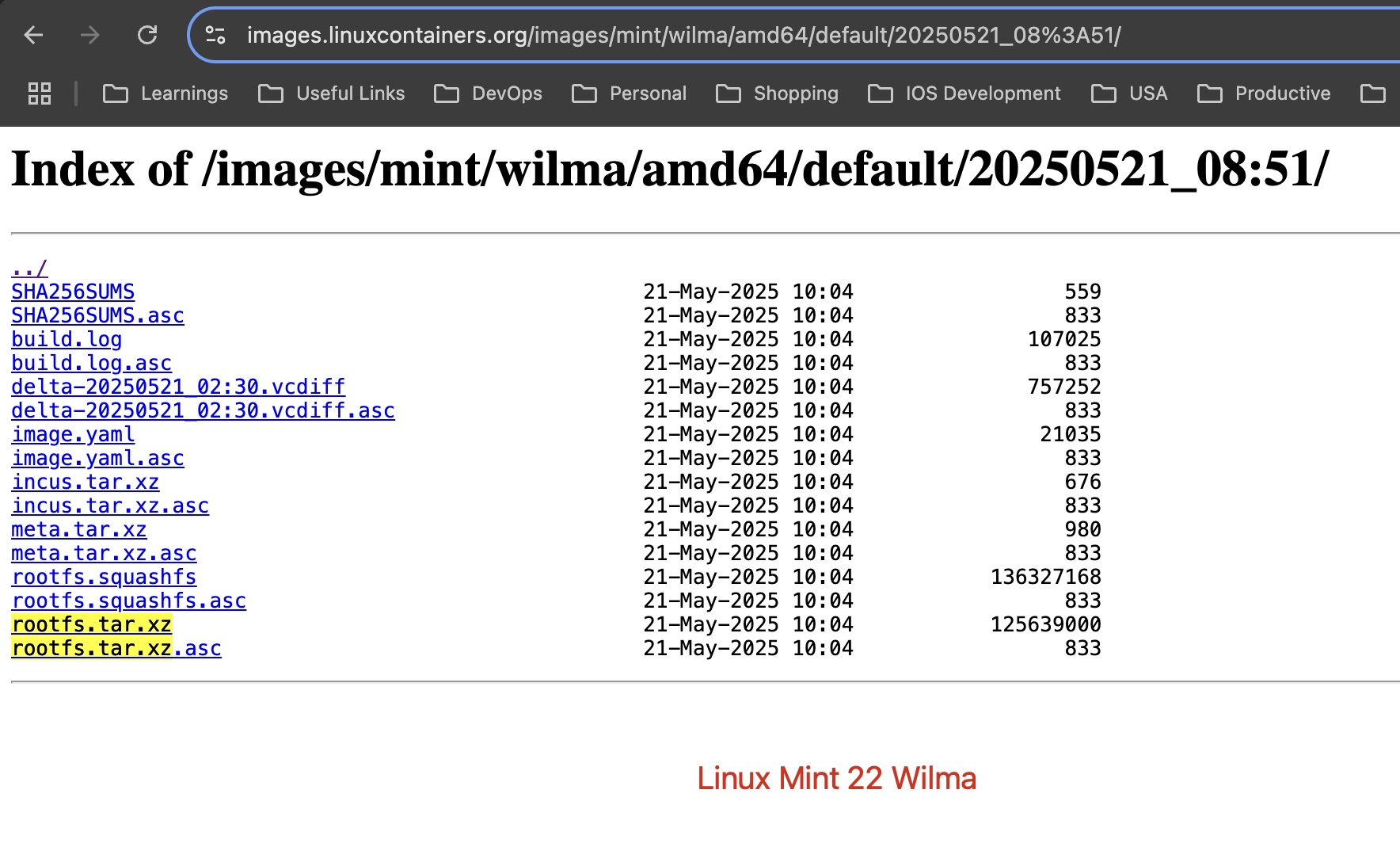Viewport: 1400px width, 843px height.
Task: Open the rootfs.squashfs.asc link
Action: tap(128, 601)
